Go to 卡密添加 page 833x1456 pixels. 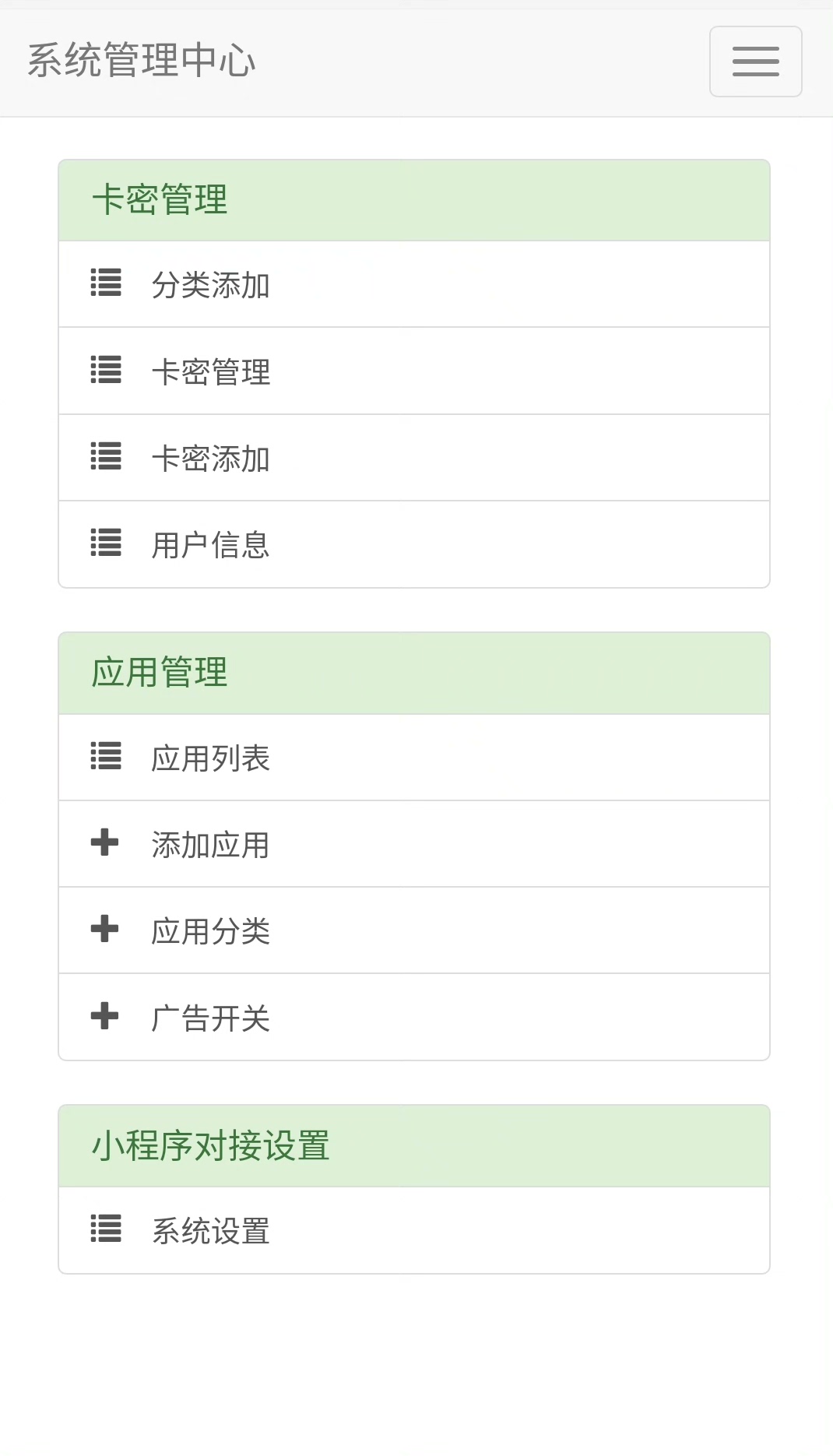coord(211,459)
